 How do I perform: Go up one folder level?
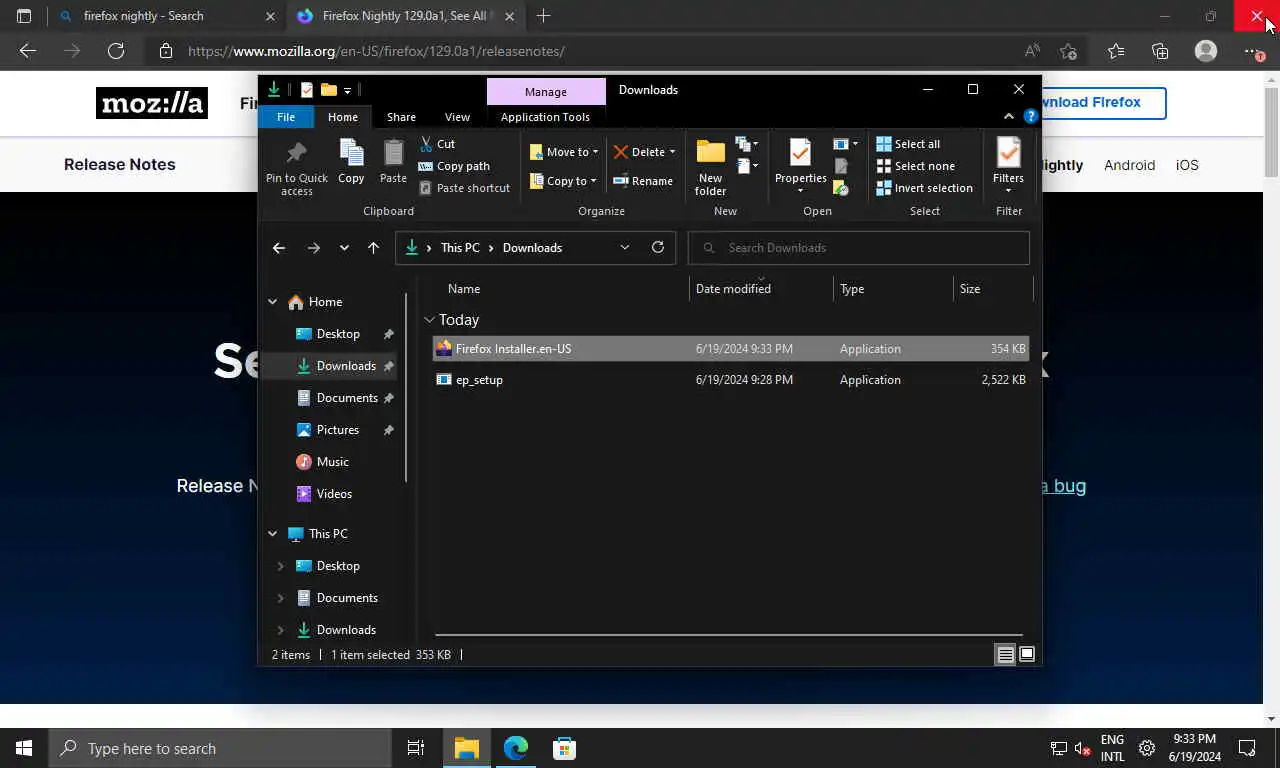[x=373, y=248]
